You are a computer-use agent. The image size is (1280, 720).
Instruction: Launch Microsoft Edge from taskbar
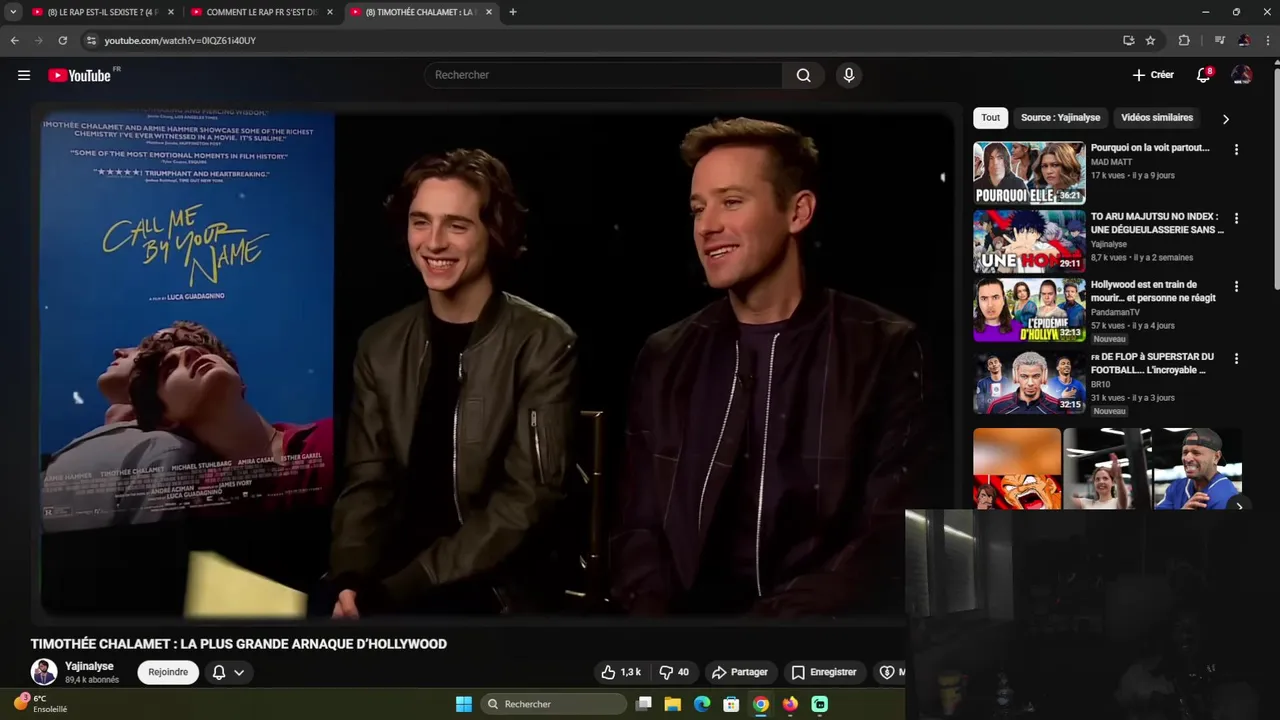(702, 704)
